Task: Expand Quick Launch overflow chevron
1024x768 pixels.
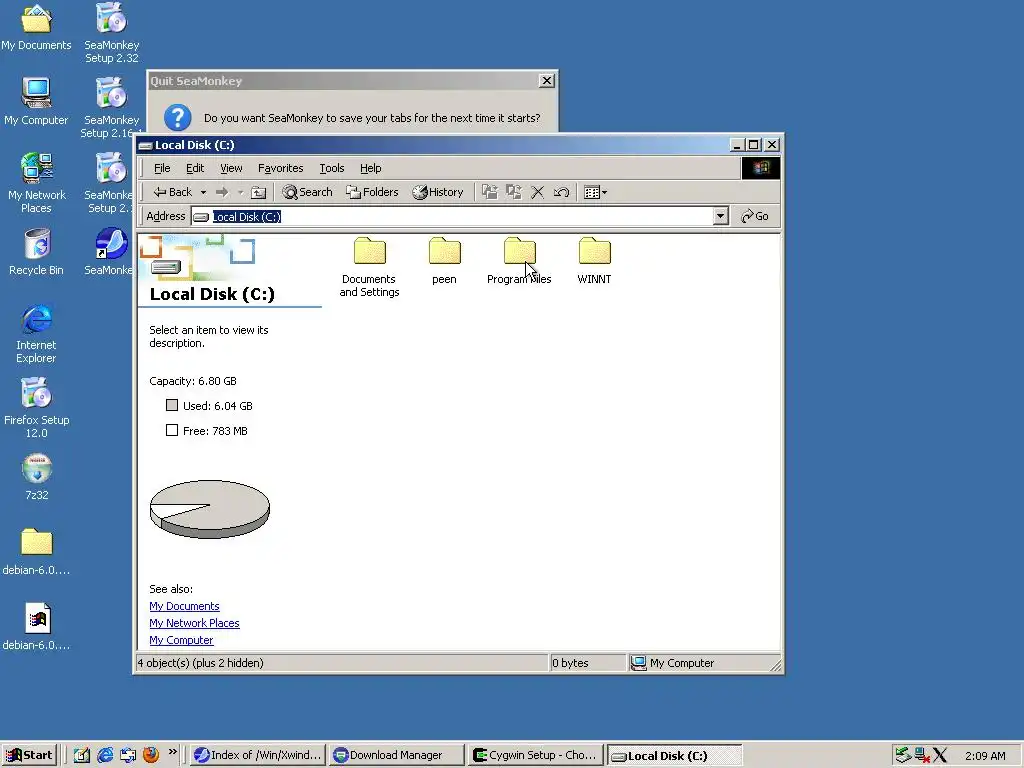Action: [x=172, y=752]
